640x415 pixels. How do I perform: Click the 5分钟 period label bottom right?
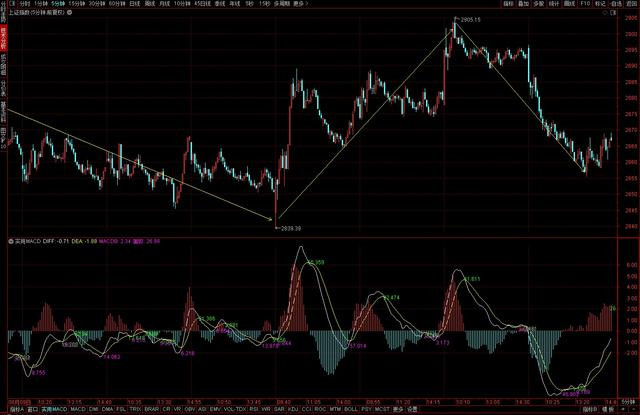pyautogui.click(x=629, y=402)
